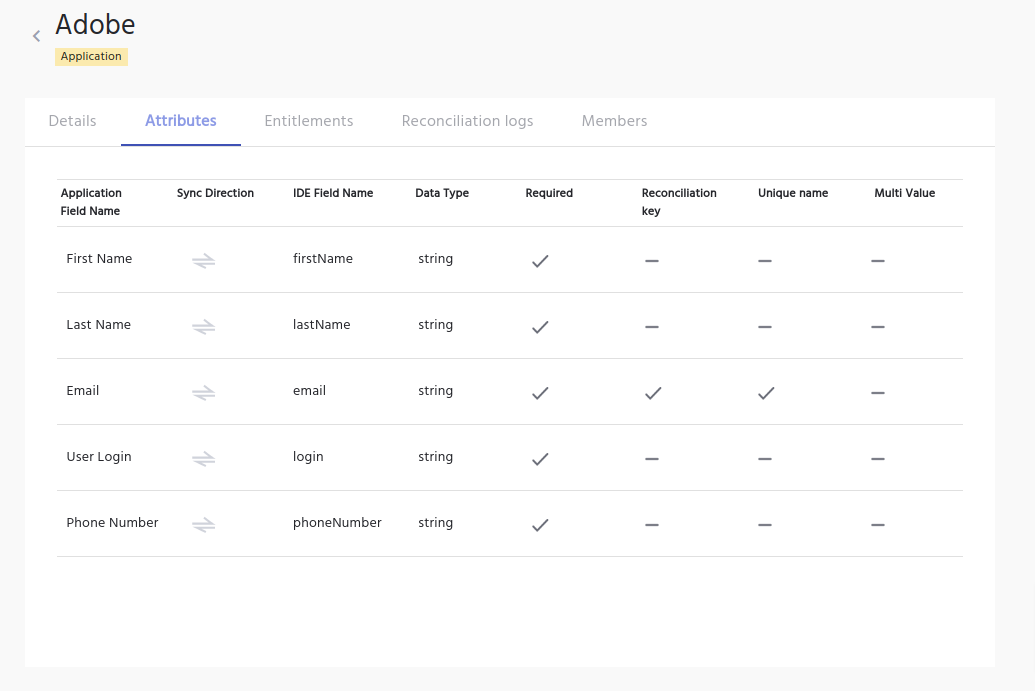Click the sync direction icon for First Name
The width and height of the screenshot is (1035, 691).
click(204, 260)
